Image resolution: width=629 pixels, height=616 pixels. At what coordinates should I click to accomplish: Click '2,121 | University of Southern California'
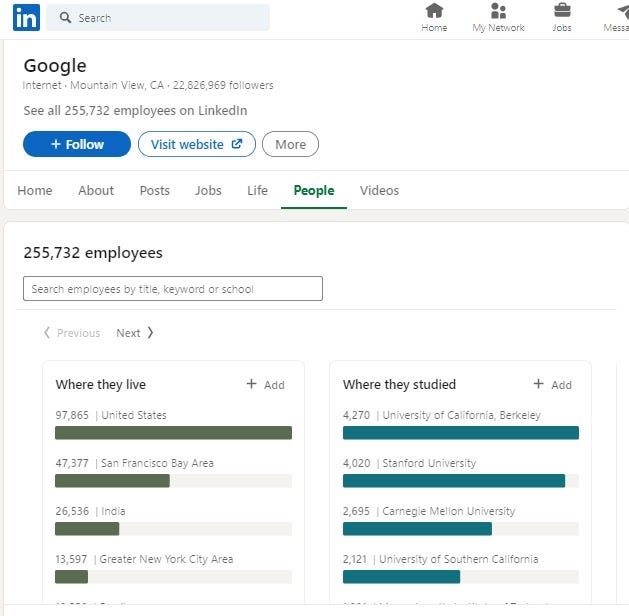[x=440, y=559]
